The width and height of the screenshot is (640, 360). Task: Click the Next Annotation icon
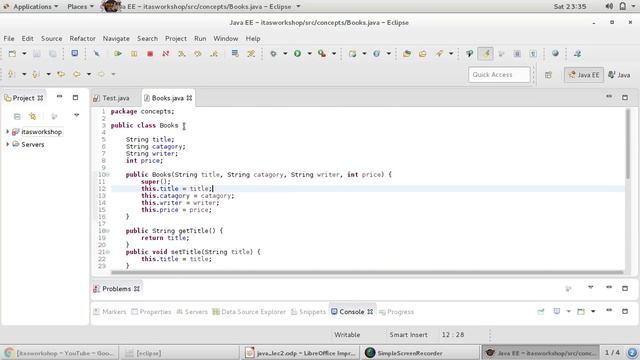point(11,74)
